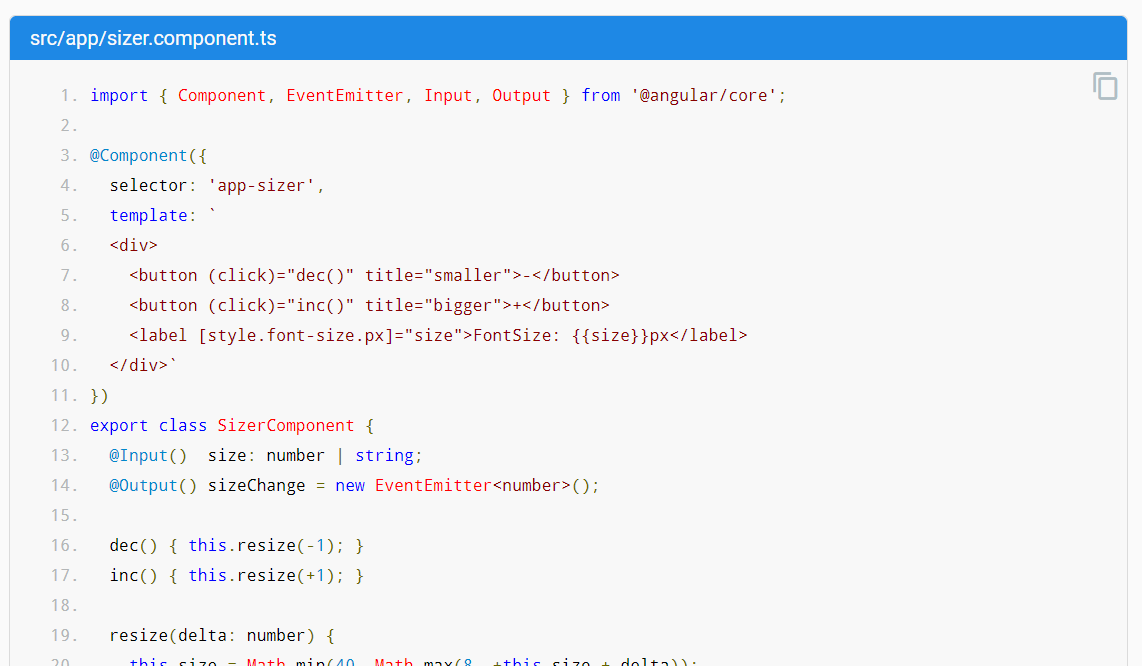1142x666 pixels.
Task: Click (click)="inc()" binding on line 8
Action: 280,305
